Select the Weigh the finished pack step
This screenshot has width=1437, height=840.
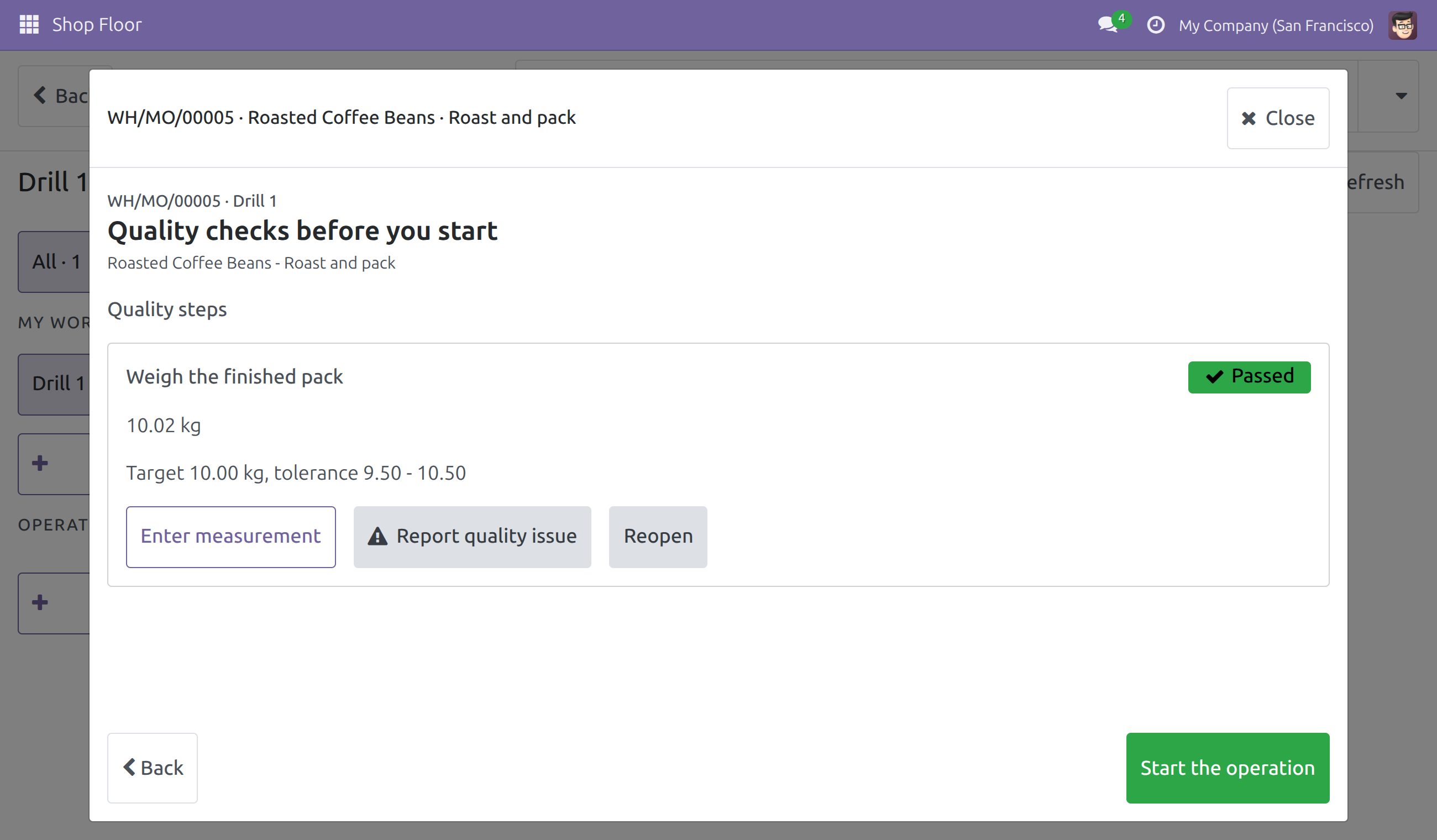pos(234,377)
